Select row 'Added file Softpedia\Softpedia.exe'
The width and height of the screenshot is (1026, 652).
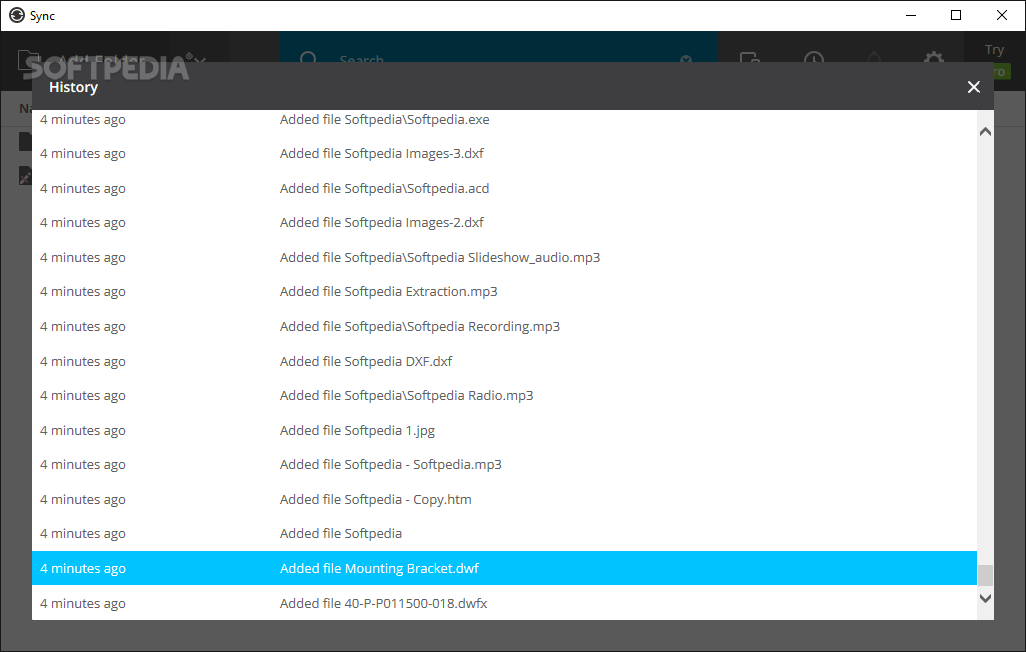pyautogui.click(x=504, y=120)
